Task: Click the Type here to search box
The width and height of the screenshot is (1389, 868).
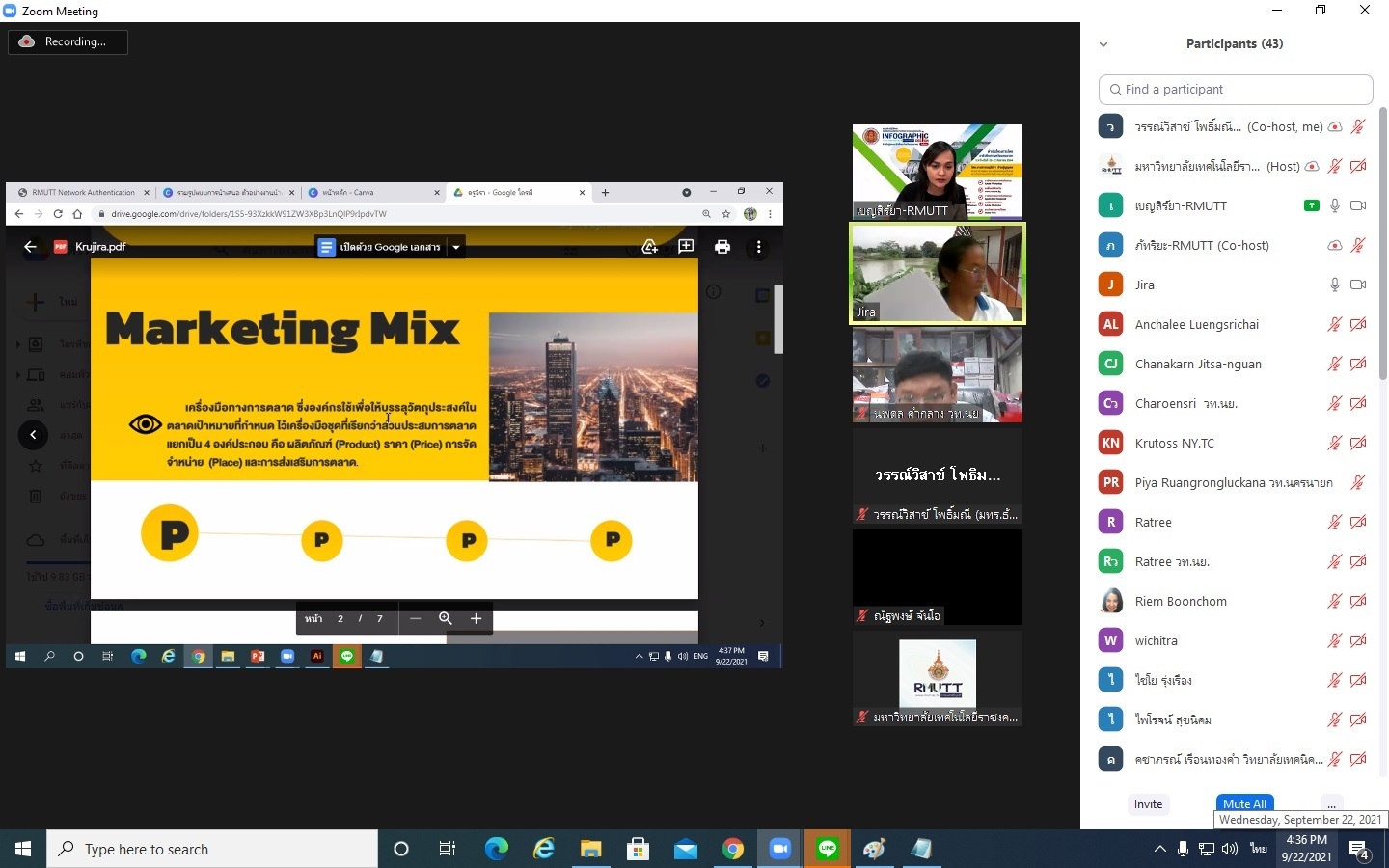Action: click(212, 849)
